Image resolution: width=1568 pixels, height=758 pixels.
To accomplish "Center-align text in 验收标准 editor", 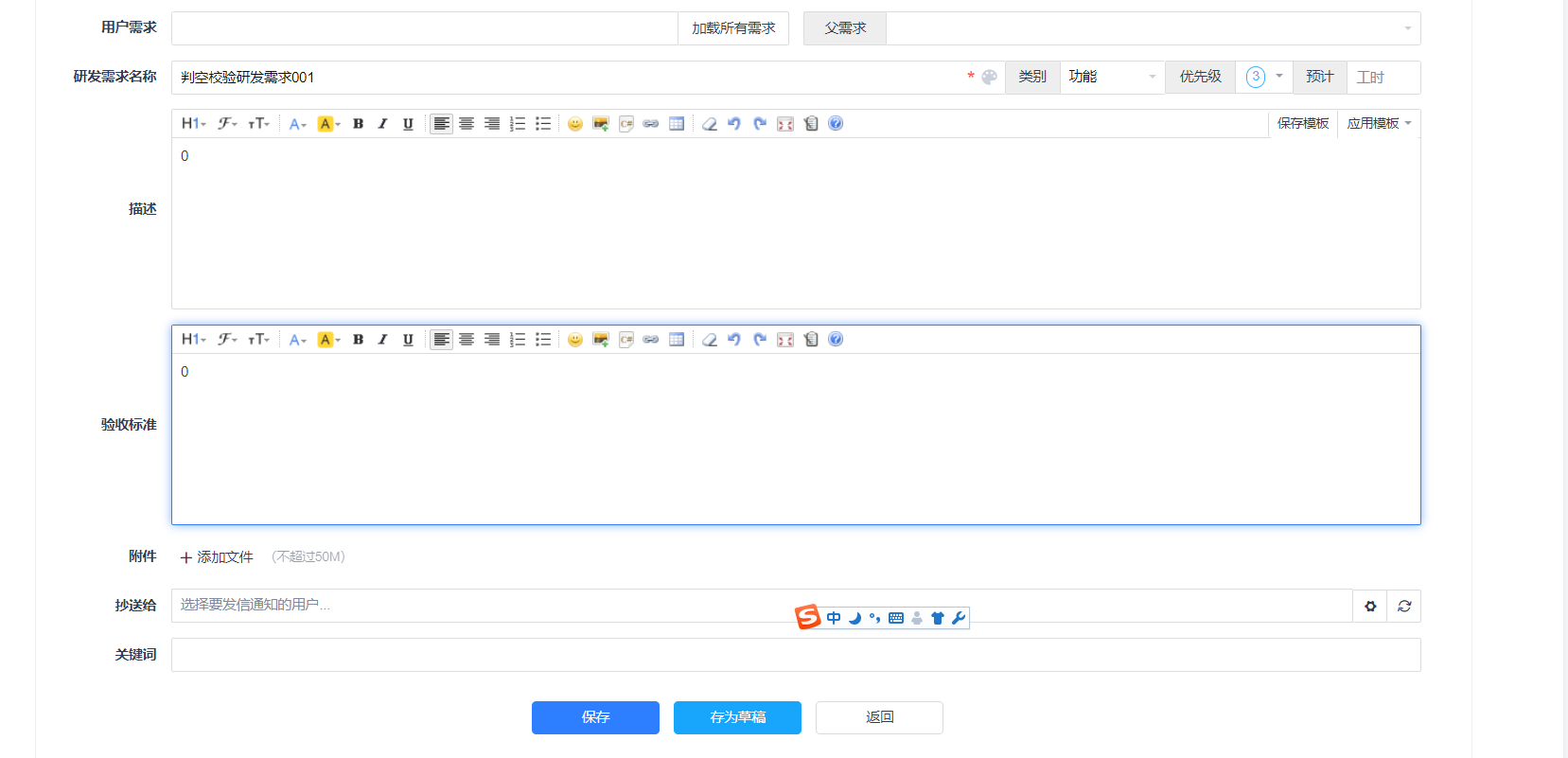I will (467, 340).
